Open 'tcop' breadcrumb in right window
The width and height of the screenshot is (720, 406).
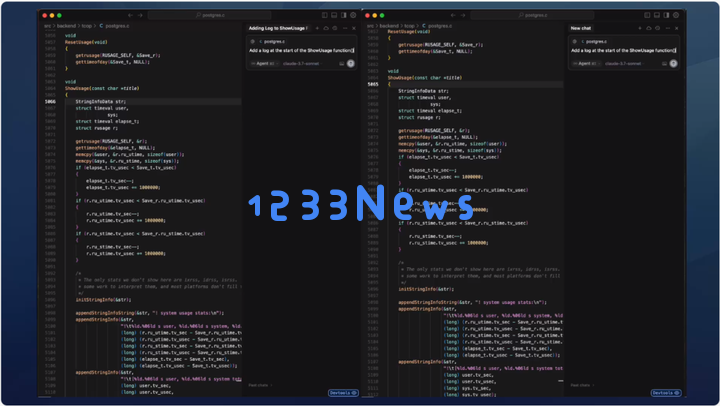(x=410, y=26)
